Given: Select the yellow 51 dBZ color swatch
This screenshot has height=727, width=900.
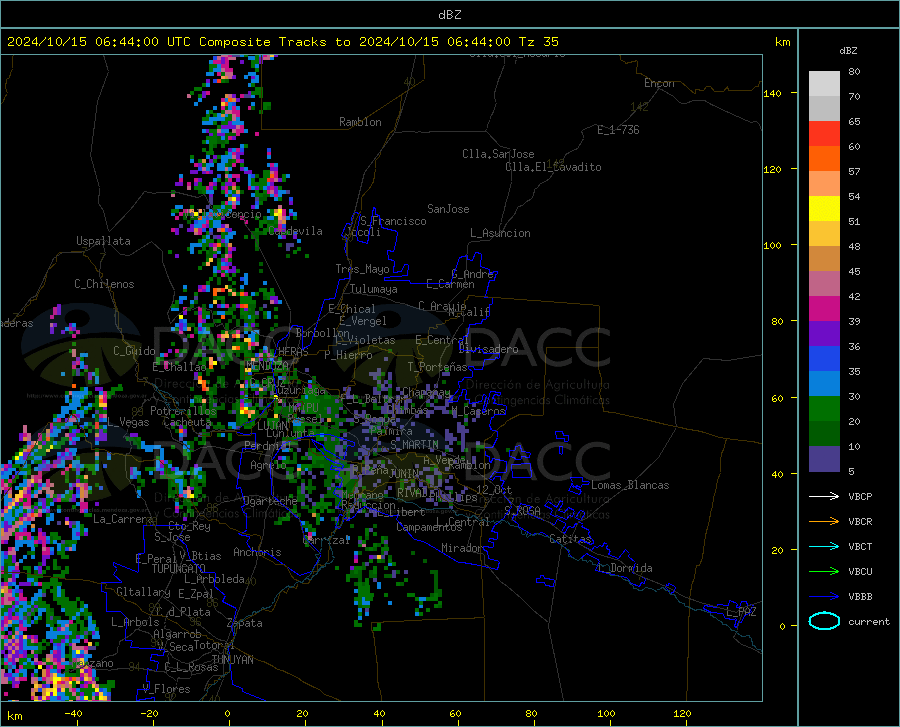Looking at the screenshot, I should 824,209.
